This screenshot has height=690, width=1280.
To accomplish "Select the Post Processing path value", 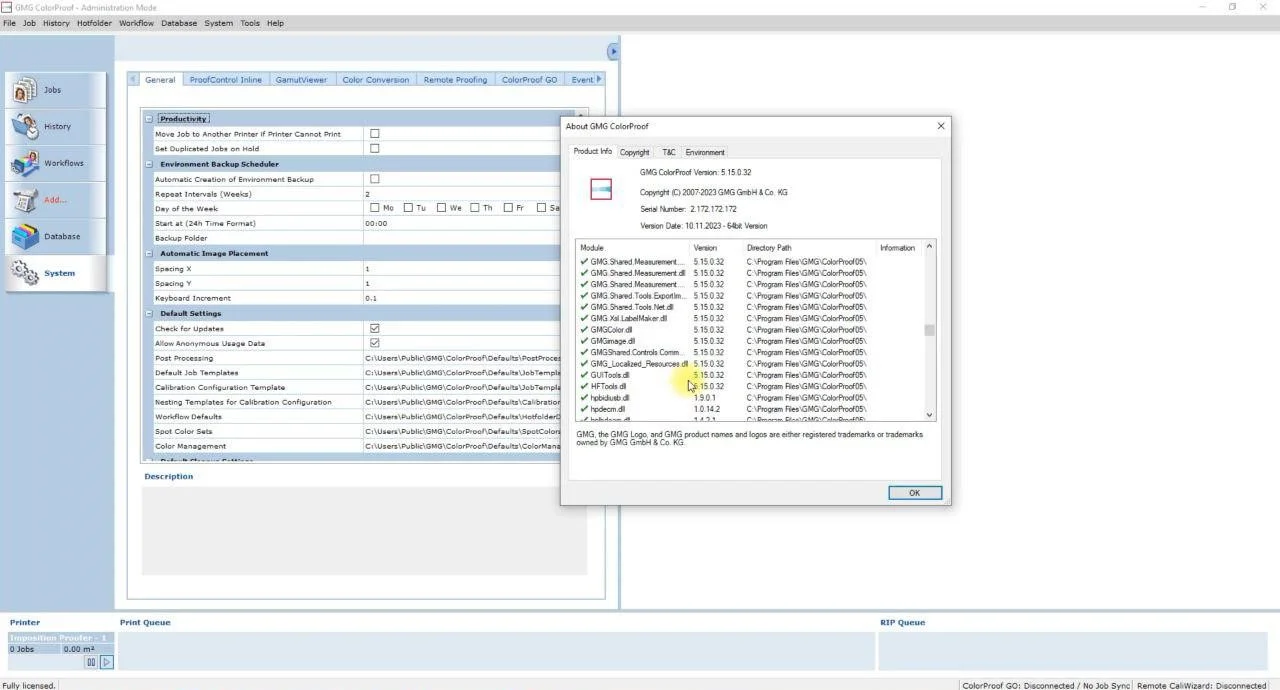I will (461, 358).
